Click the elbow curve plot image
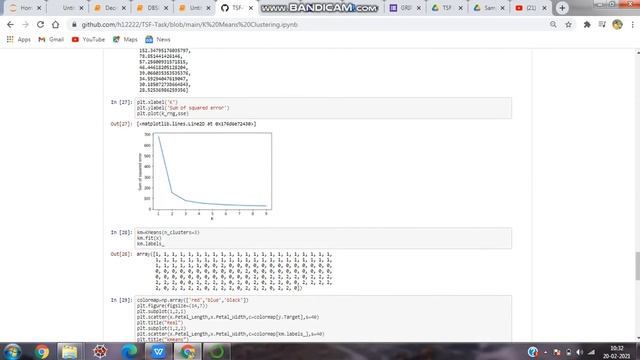Viewport: 640px width, 360px height. (205, 175)
